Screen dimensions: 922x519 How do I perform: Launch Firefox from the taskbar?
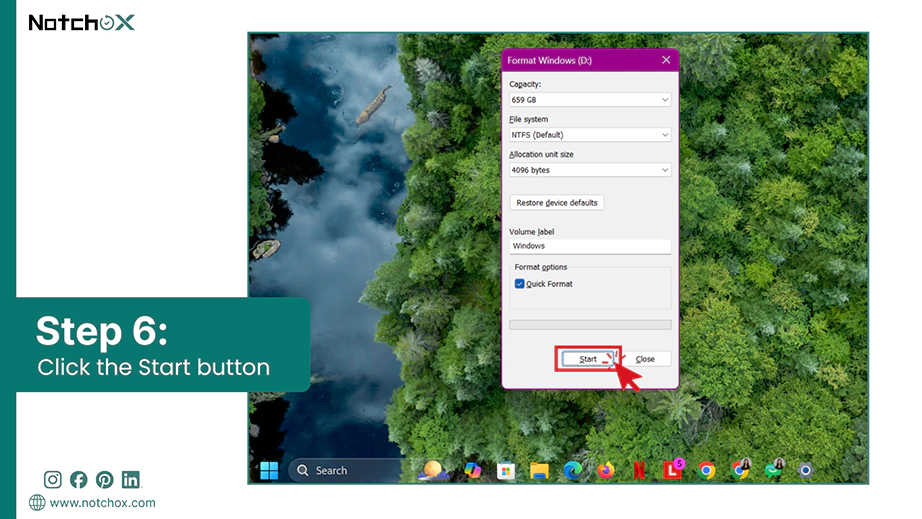point(606,470)
